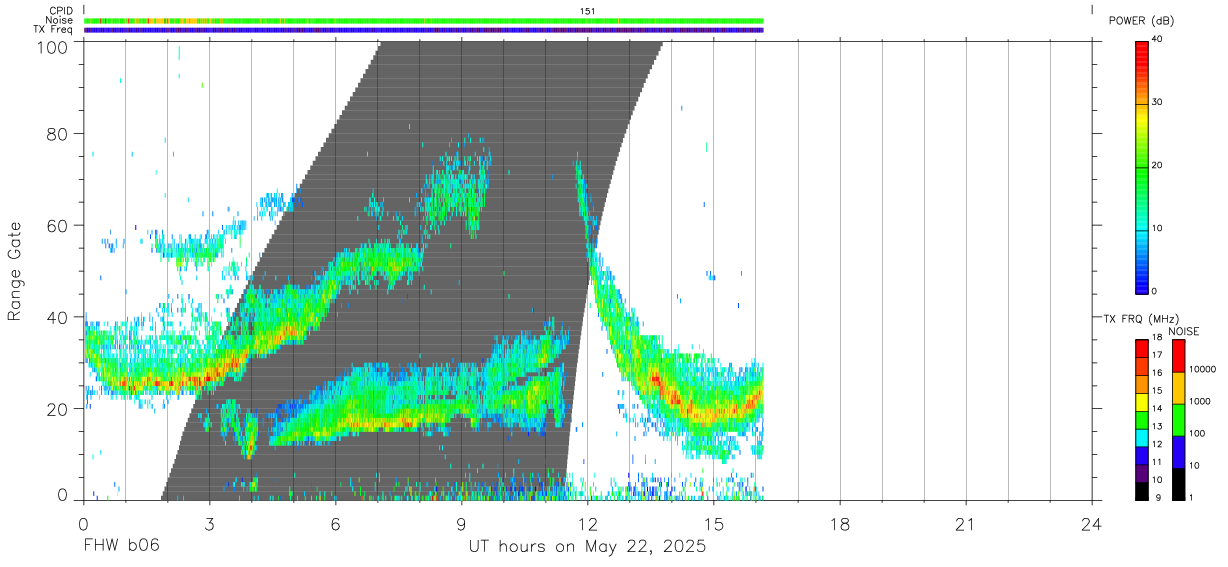Click the '9' hour tick on UT axis
This screenshot has width=1228, height=567.
pyautogui.click(x=461, y=523)
